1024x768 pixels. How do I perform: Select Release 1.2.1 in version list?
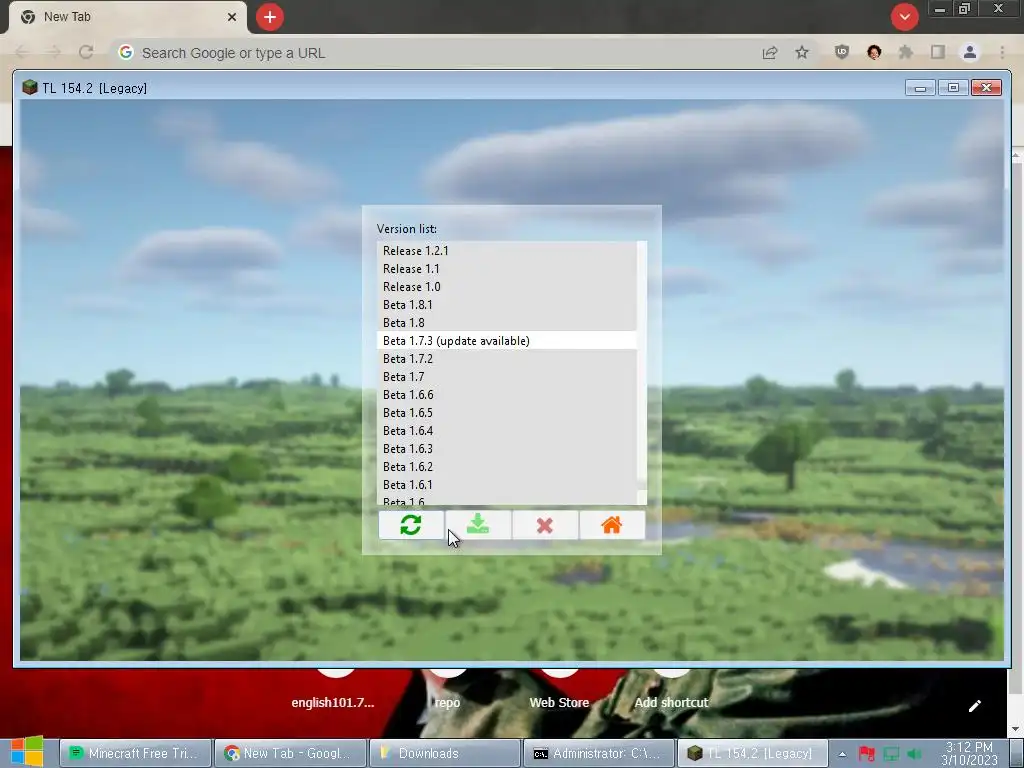pos(507,251)
